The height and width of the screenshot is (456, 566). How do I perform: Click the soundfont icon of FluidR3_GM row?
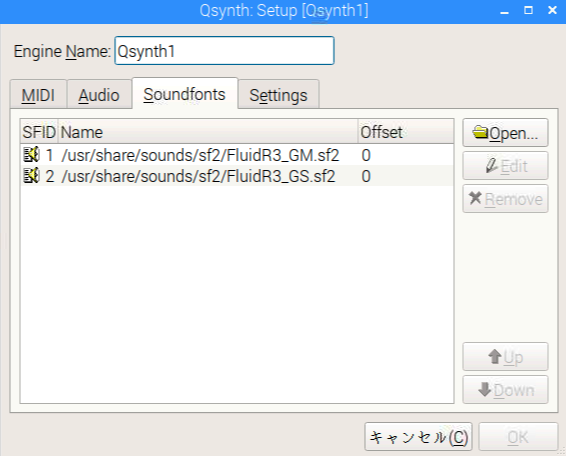(31, 155)
